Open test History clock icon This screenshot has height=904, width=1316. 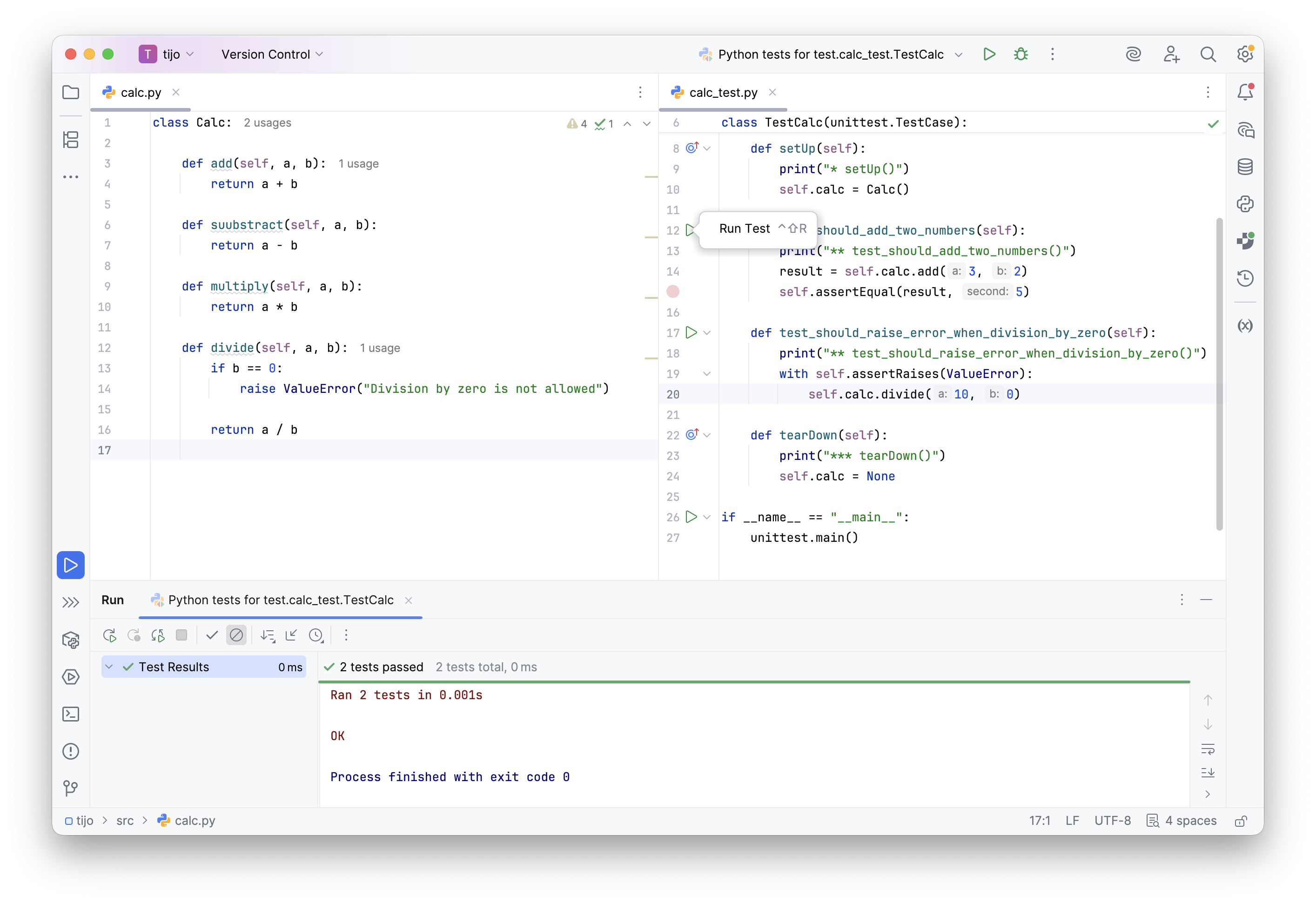[316, 635]
